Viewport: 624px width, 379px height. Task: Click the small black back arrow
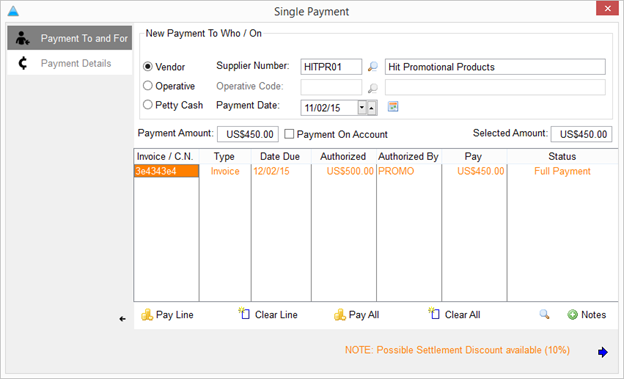point(123,319)
